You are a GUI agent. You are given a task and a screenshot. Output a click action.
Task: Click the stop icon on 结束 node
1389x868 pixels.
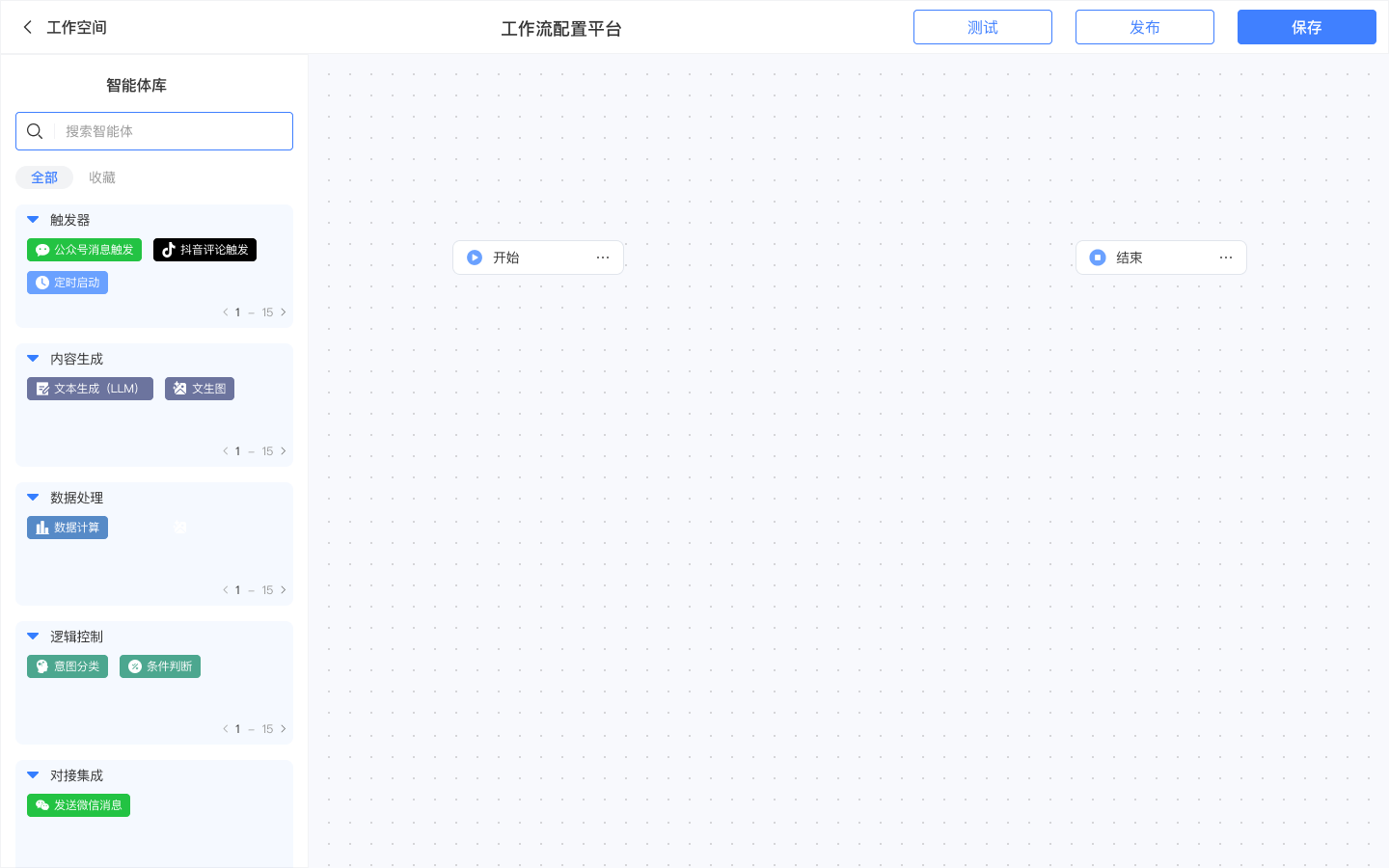pos(1098,258)
